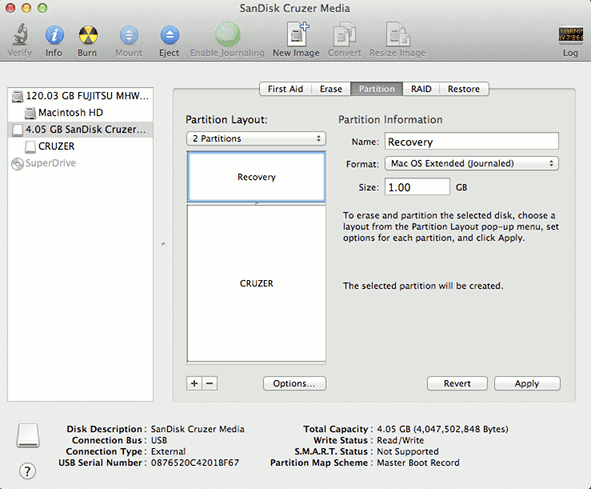Click the Write Status Read/Write value

pos(400,440)
